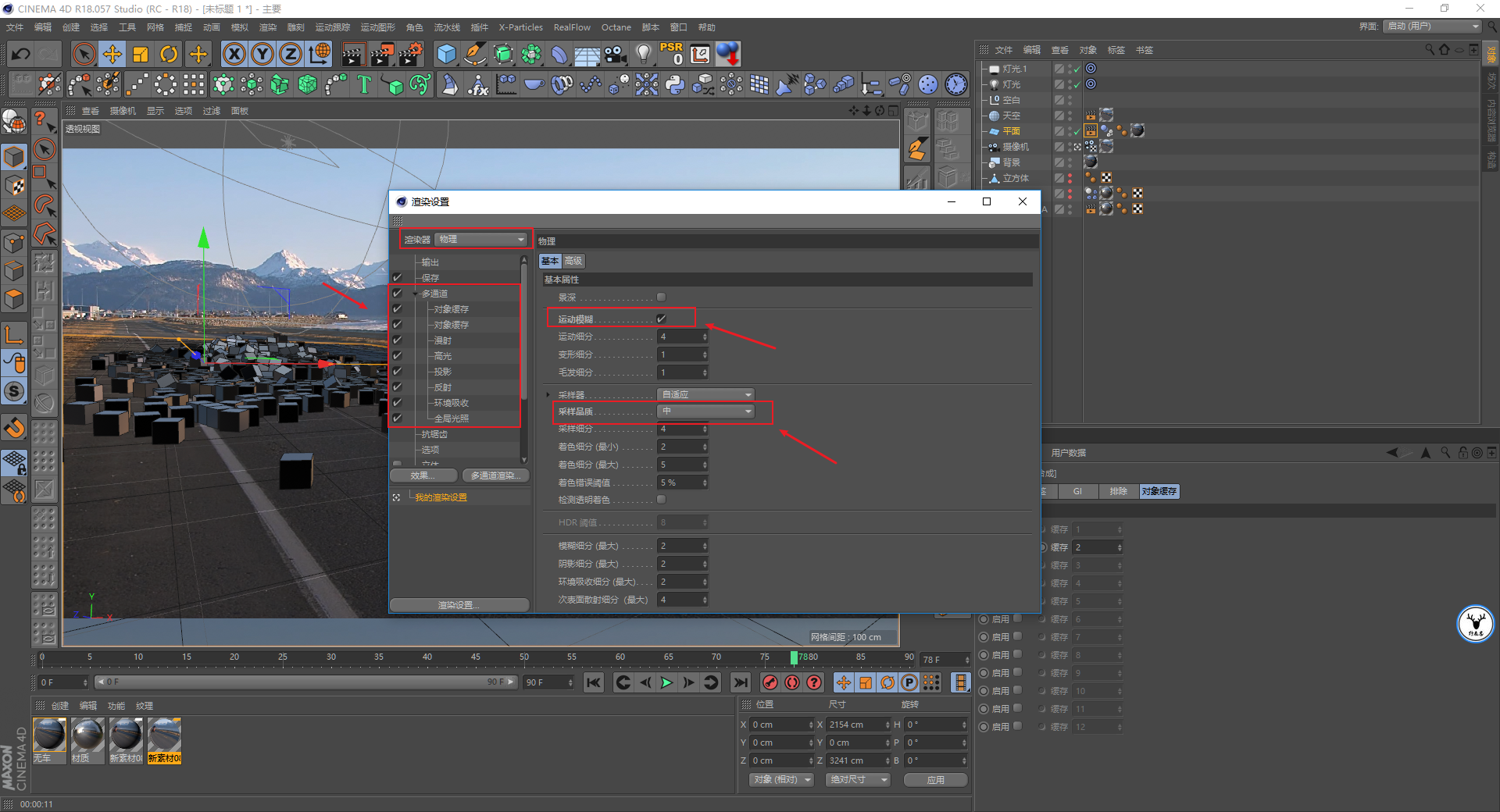This screenshot has width=1500, height=812.
Task: Click the light bulb object icon
Action: pos(644,54)
